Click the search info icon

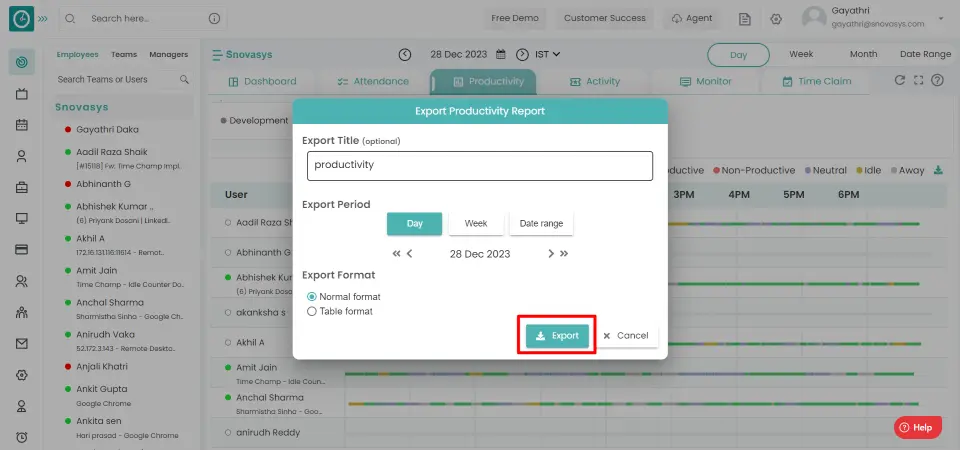click(214, 18)
